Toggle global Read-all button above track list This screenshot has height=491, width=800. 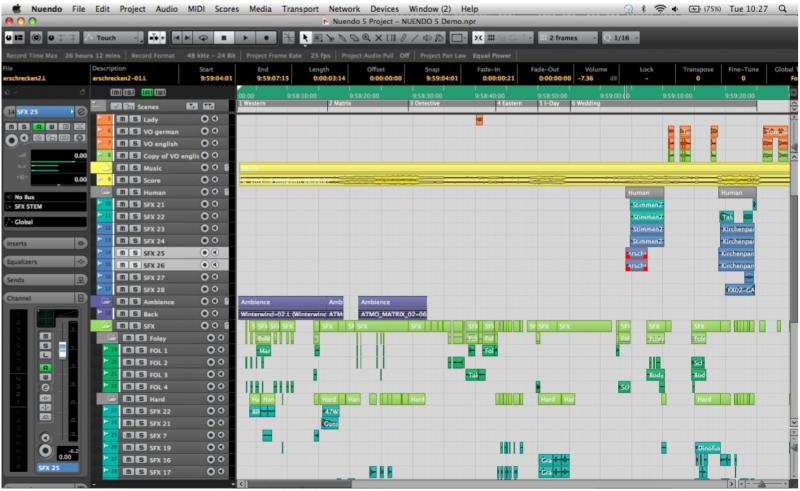[147, 92]
